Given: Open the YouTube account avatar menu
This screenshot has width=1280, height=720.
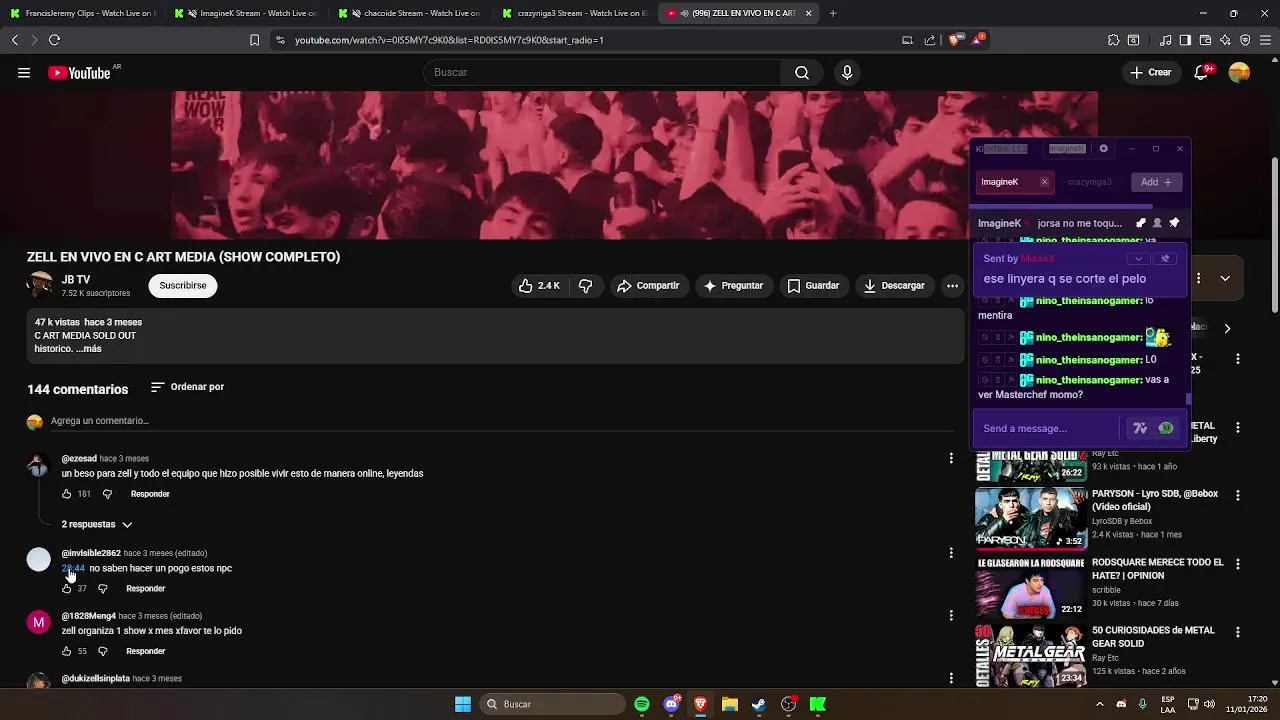Looking at the screenshot, I should [1239, 72].
